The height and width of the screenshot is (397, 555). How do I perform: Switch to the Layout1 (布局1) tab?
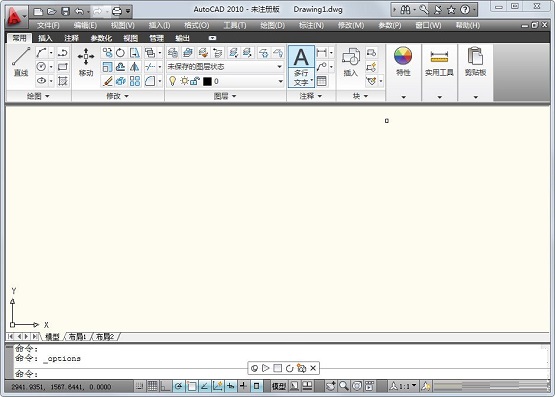tap(77, 336)
